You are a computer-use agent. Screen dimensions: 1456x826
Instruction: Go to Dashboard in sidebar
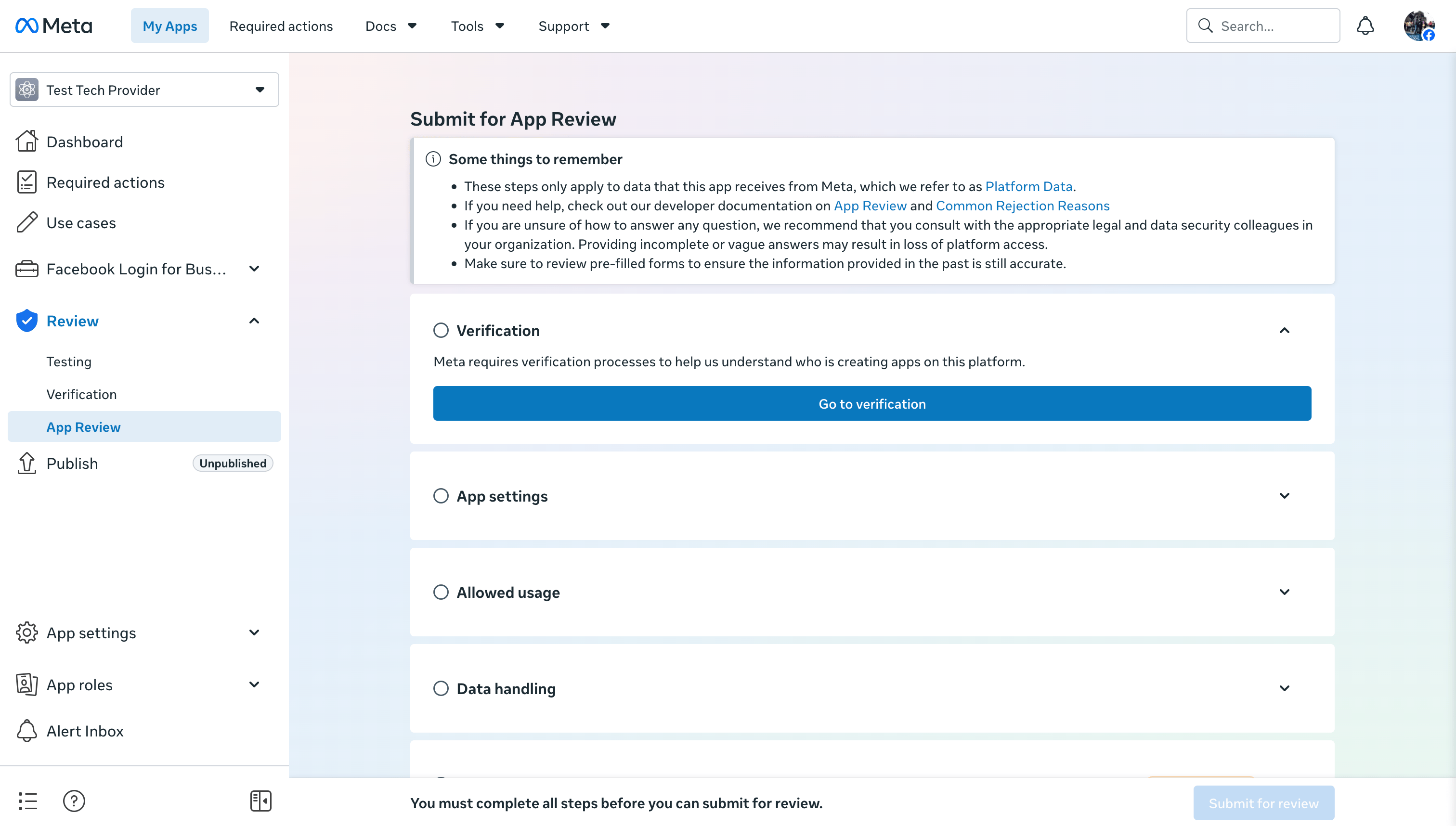[x=85, y=141]
